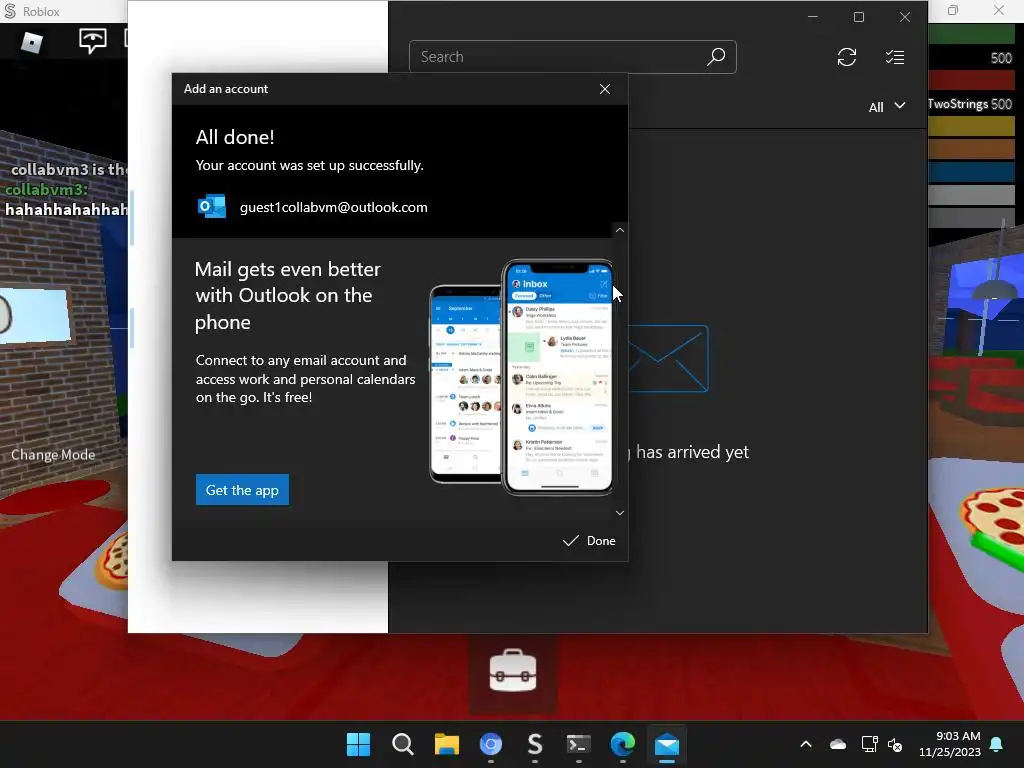Image resolution: width=1024 pixels, height=768 pixels.
Task: Open the Roblox briefcase backpack icon
Action: point(513,671)
